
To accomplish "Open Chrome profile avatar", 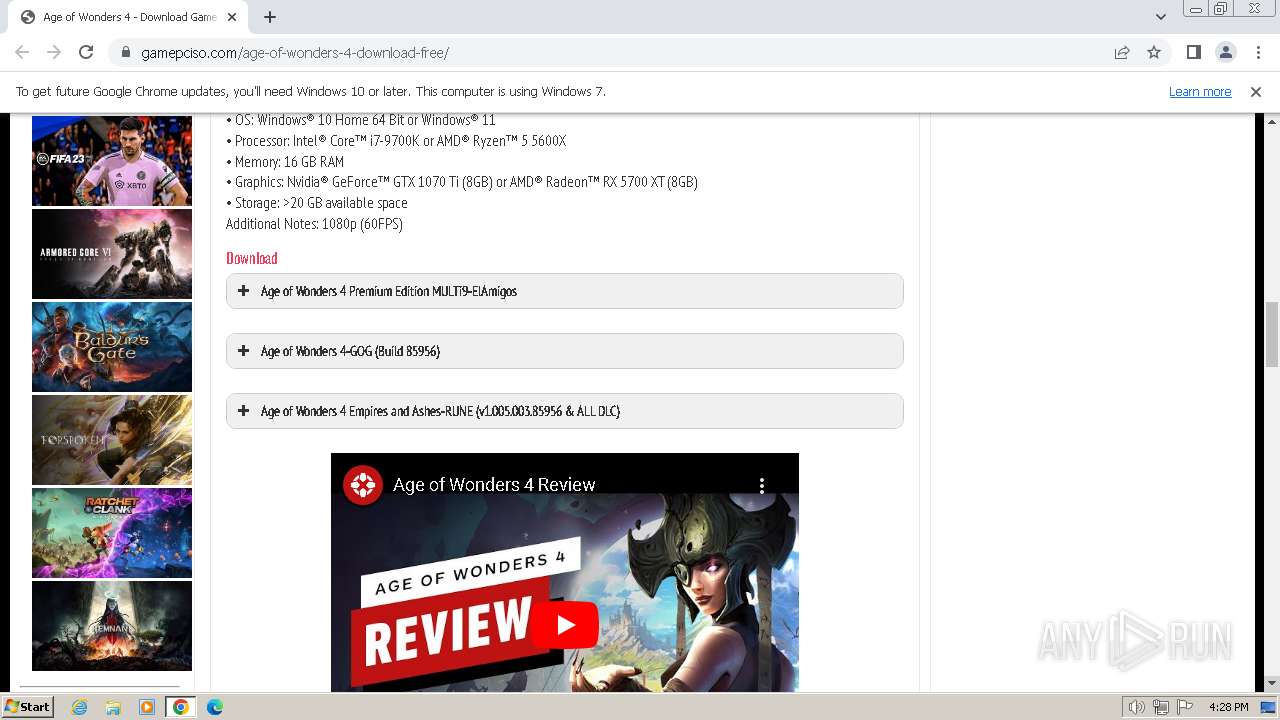I will (x=1226, y=52).
